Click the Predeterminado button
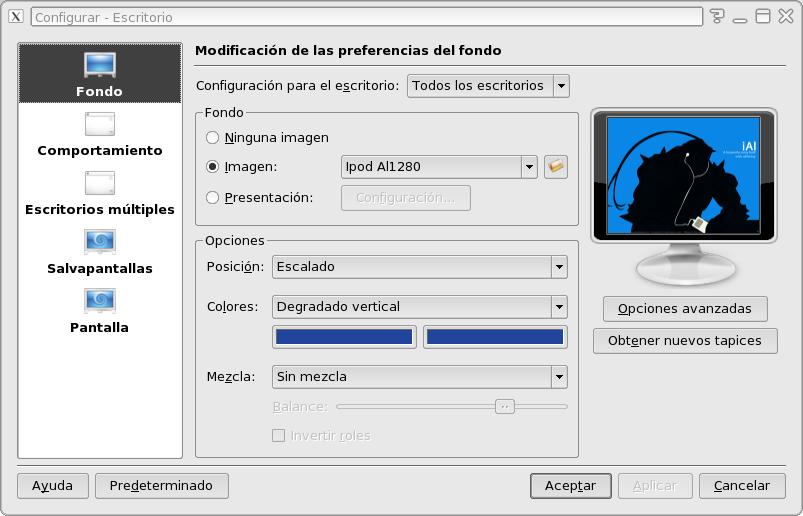 tap(162, 486)
